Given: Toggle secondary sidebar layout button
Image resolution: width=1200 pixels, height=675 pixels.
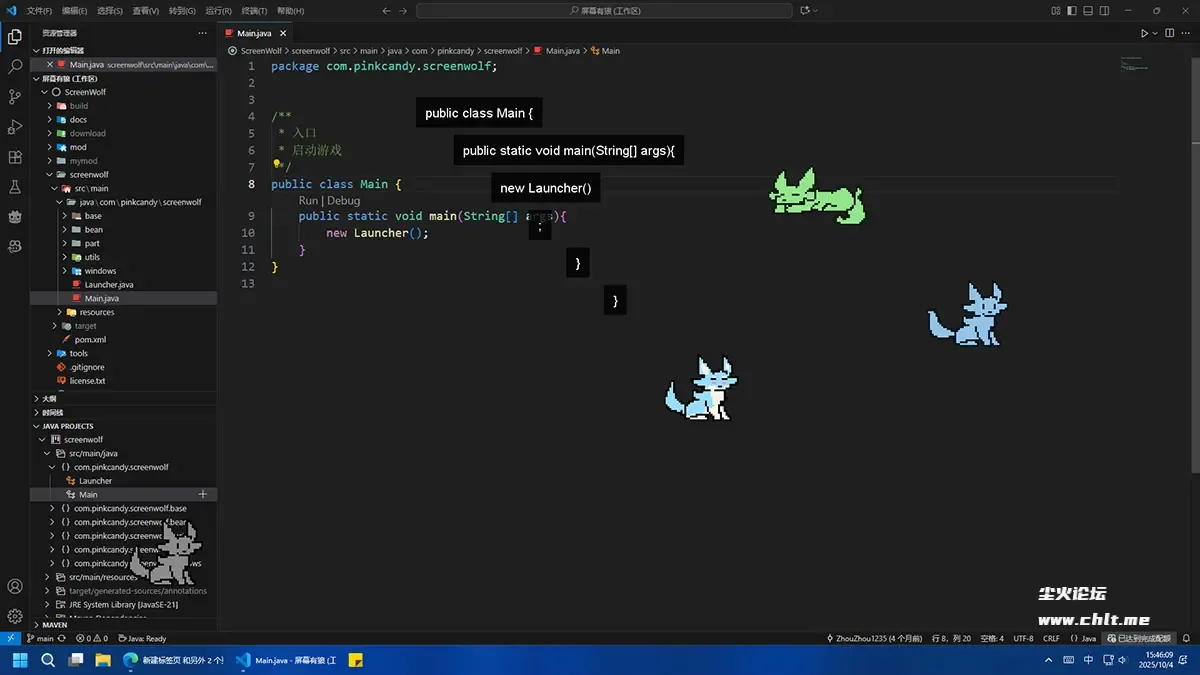Looking at the screenshot, I should coord(1103,11).
